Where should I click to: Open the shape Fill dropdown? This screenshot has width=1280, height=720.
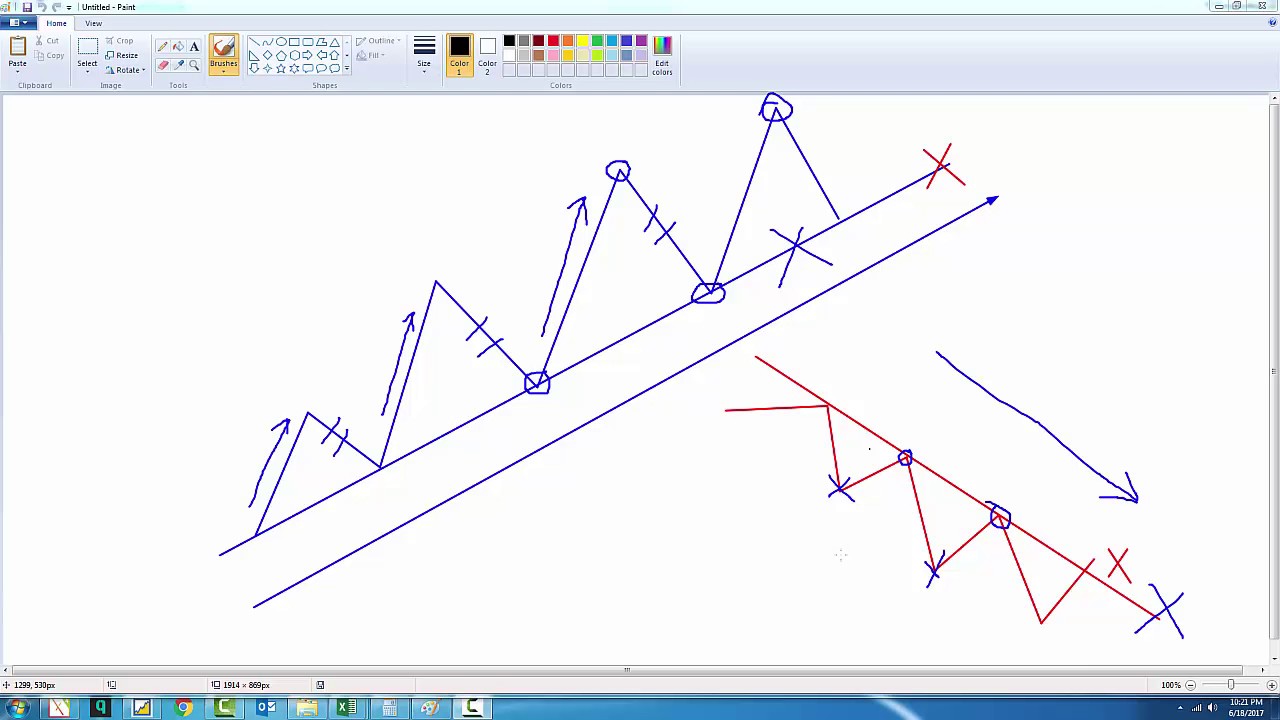point(372,55)
